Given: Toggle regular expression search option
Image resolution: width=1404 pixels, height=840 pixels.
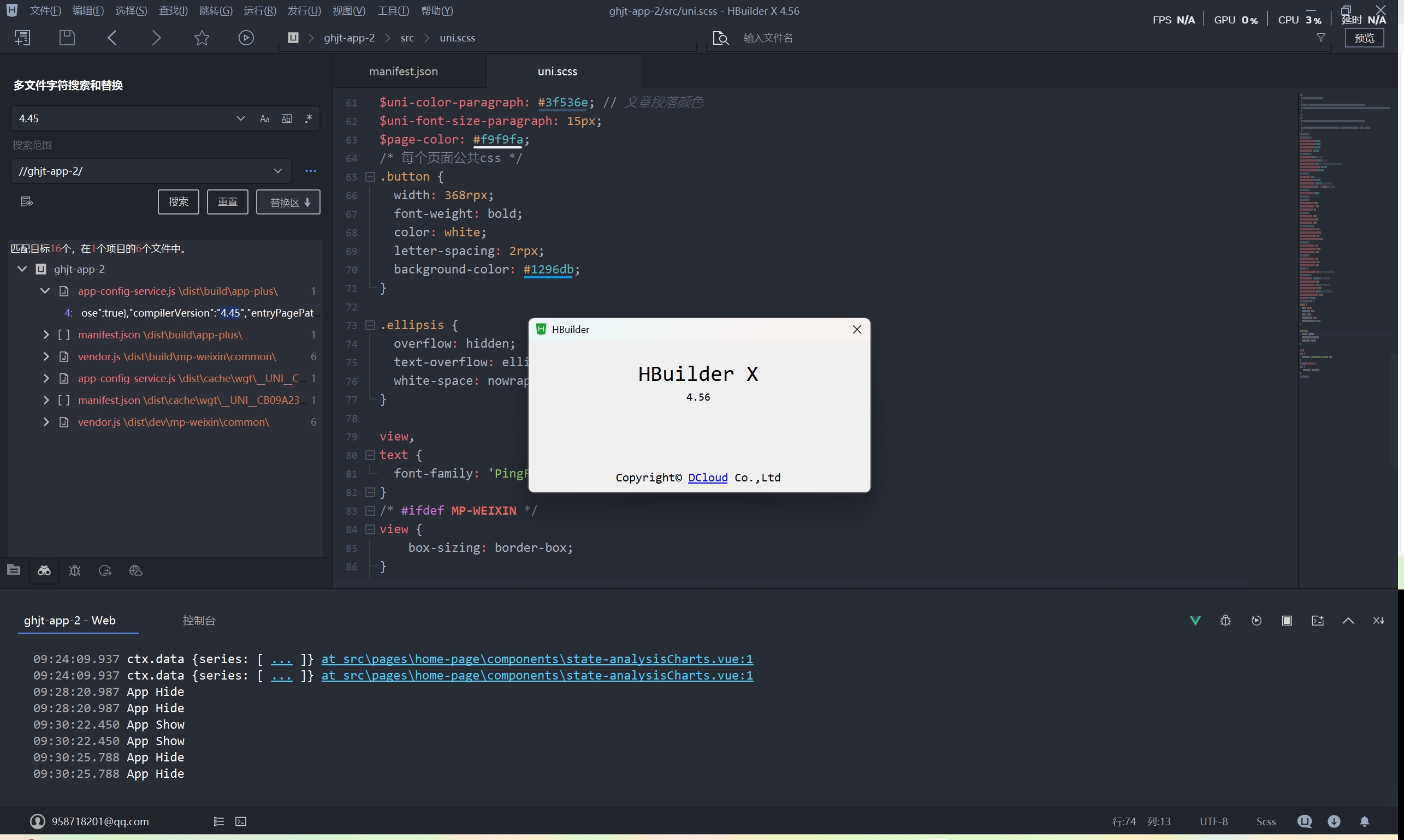Looking at the screenshot, I should [x=309, y=119].
